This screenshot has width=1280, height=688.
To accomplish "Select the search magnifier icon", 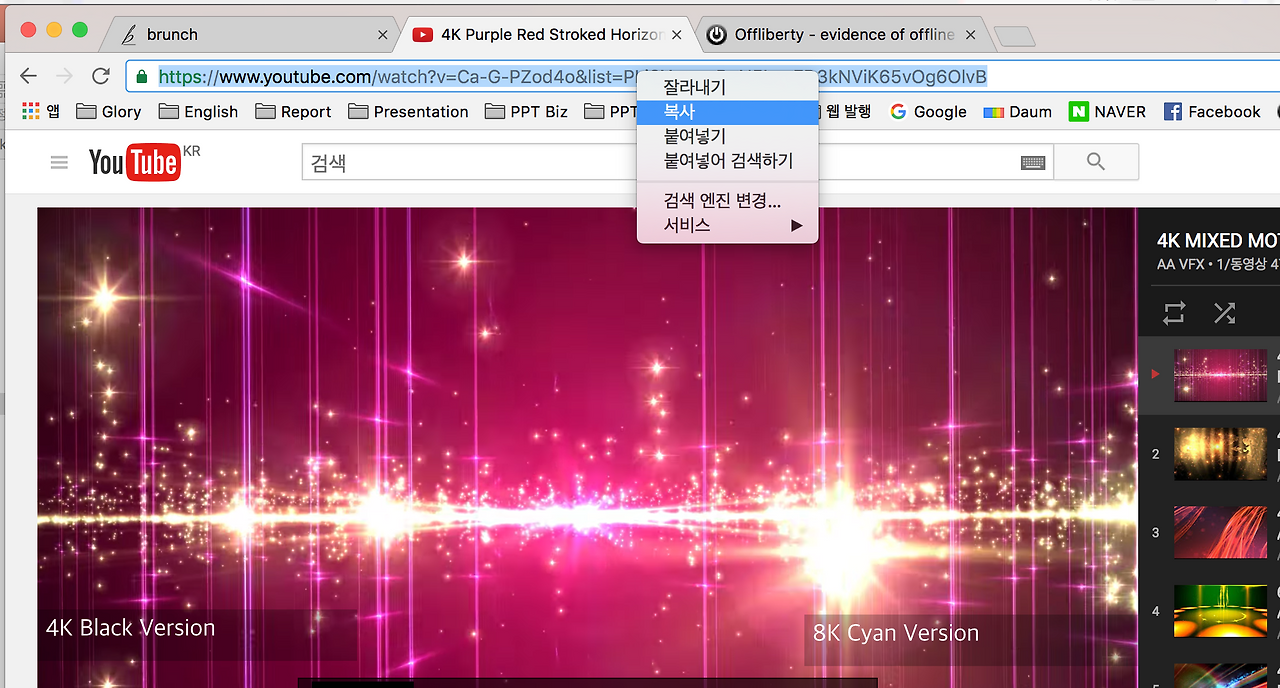I will (x=1096, y=161).
